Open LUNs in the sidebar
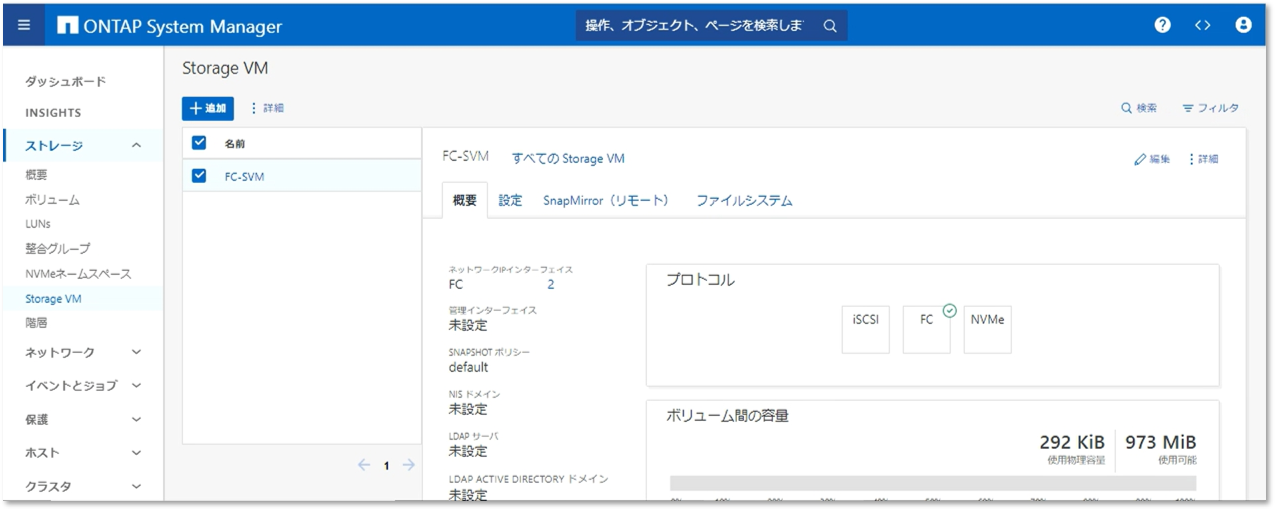This screenshot has height=510, width=1275. pyautogui.click(x=37, y=224)
